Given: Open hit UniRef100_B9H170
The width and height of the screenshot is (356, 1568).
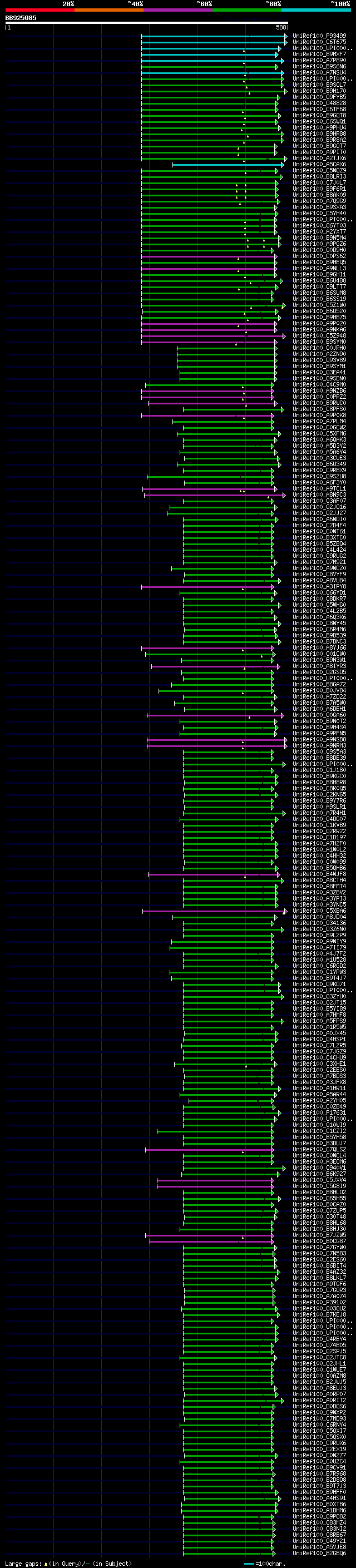Looking at the screenshot, I should pyautogui.click(x=319, y=91).
